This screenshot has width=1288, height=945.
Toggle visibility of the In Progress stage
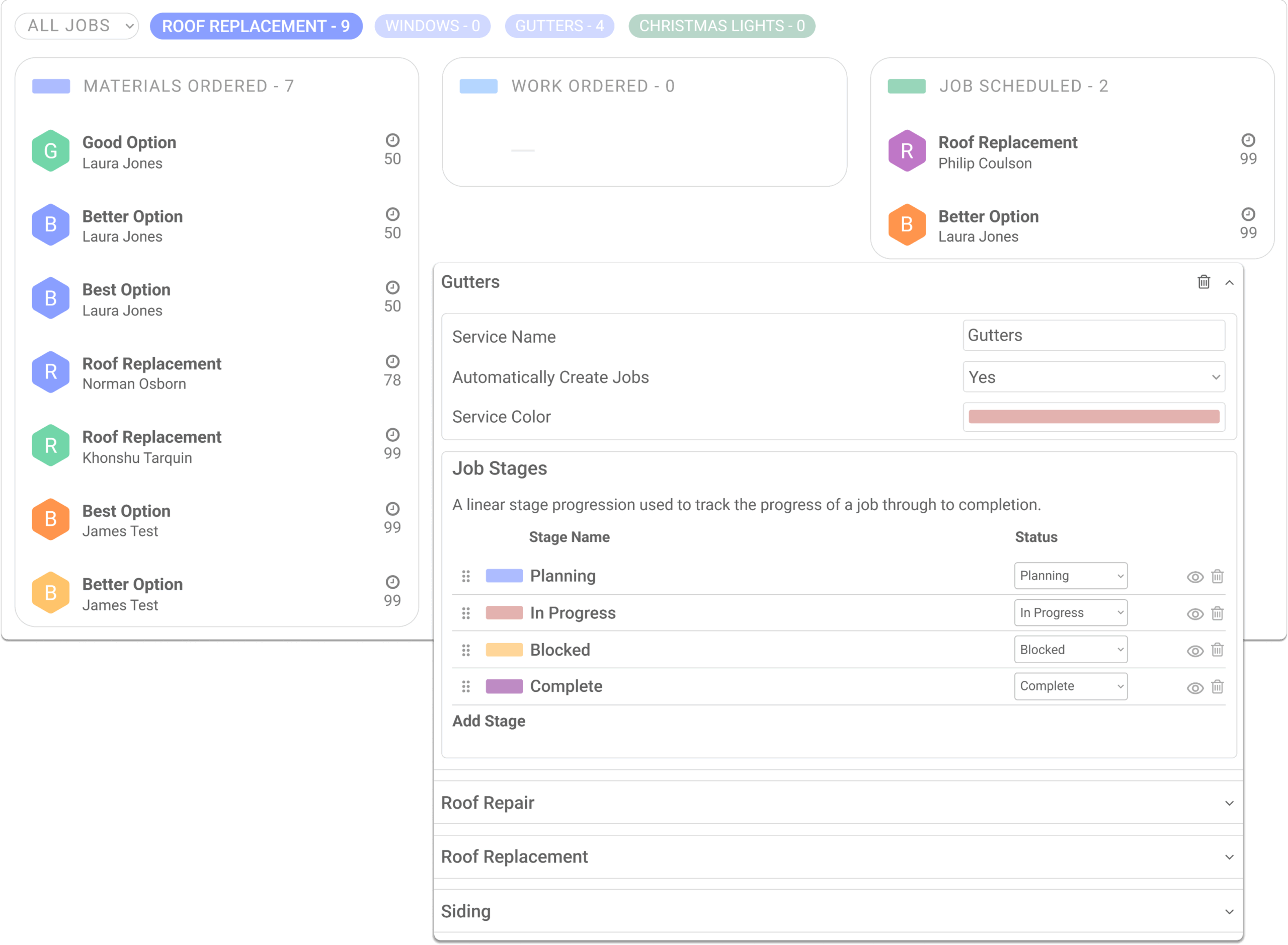1195,614
